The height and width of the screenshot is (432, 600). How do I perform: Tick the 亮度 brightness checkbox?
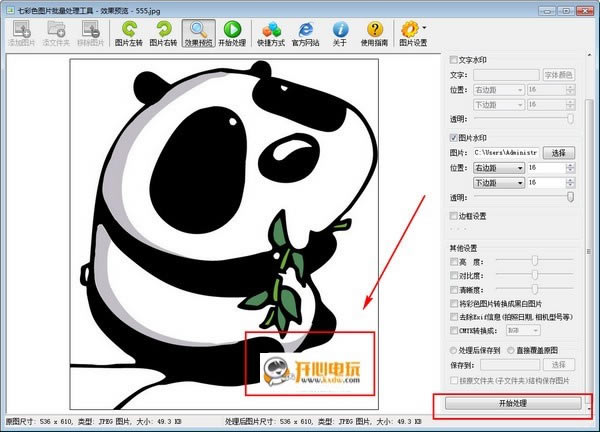coord(454,262)
